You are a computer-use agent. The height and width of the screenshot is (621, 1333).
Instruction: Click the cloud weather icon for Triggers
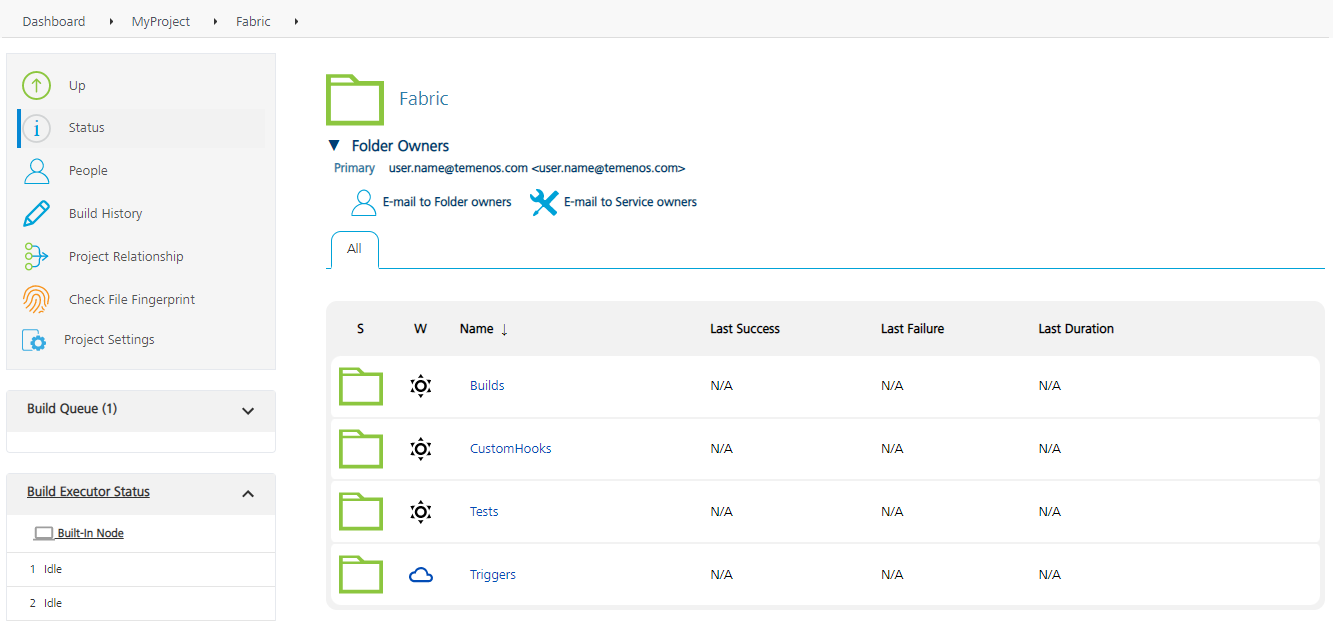tap(421, 575)
